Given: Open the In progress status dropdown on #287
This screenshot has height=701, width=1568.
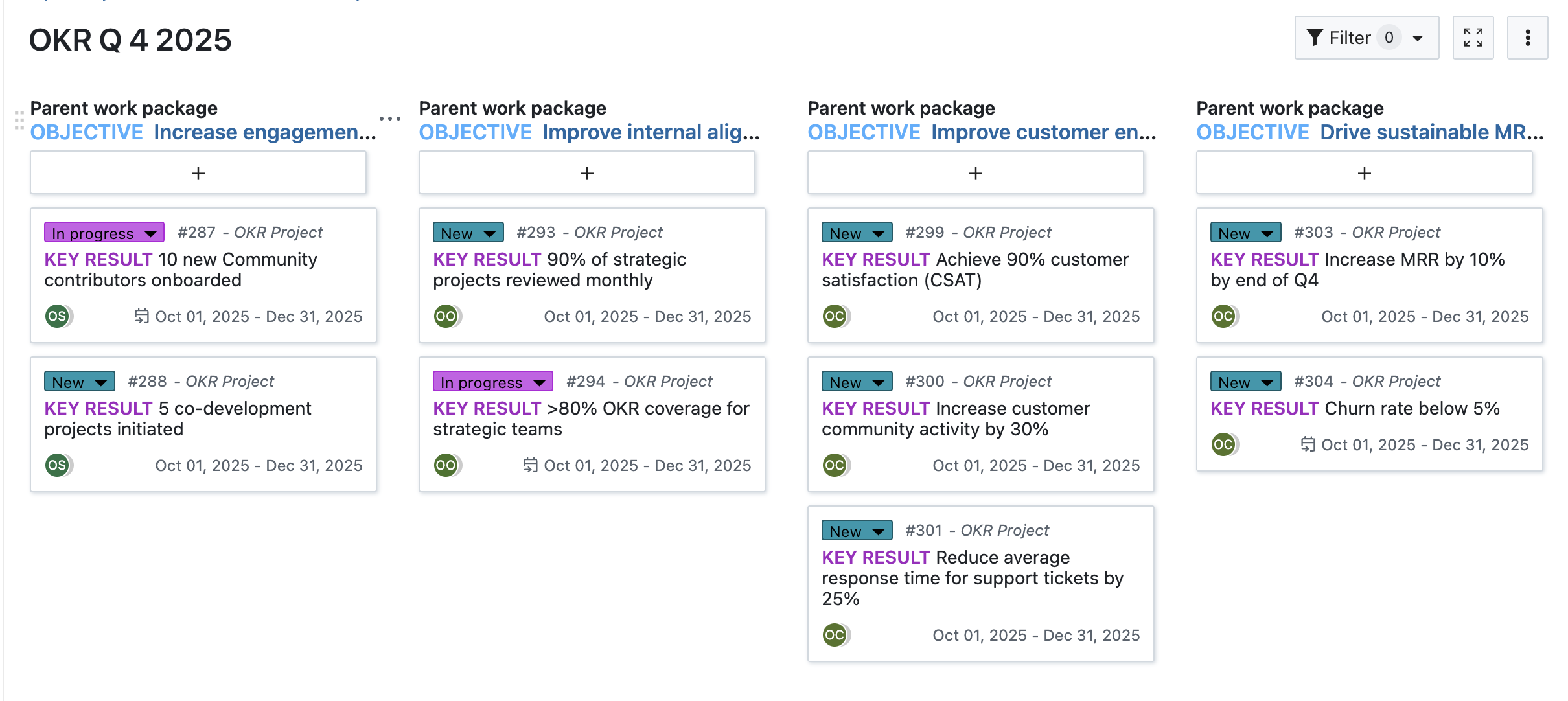Looking at the screenshot, I should 151,233.
